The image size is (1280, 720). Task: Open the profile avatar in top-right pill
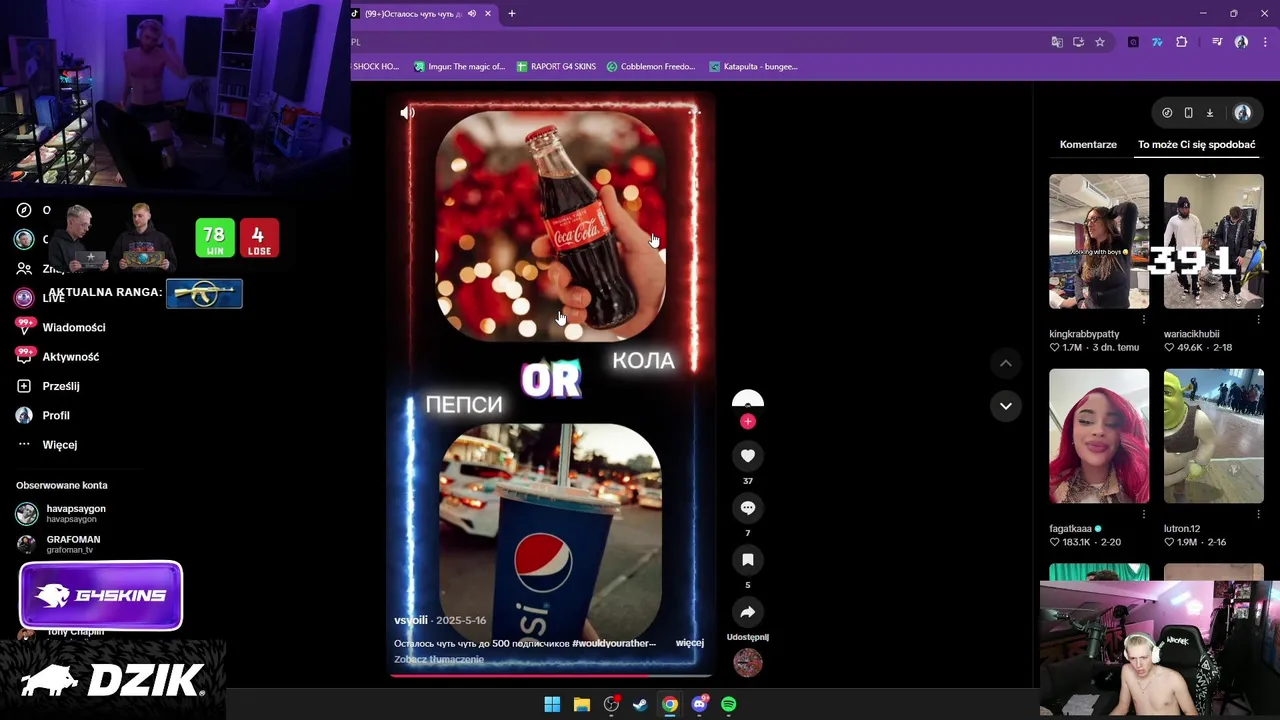[x=1243, y=113]
